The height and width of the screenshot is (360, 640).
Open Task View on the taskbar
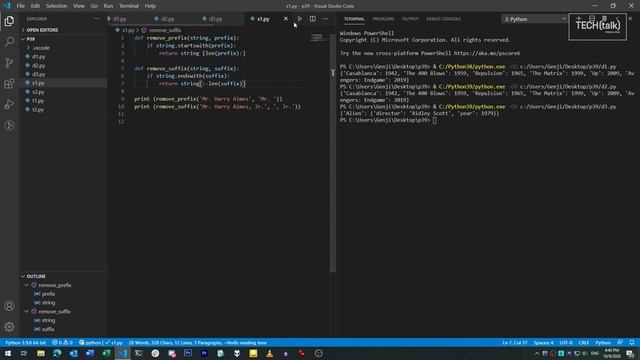(24, 353)
